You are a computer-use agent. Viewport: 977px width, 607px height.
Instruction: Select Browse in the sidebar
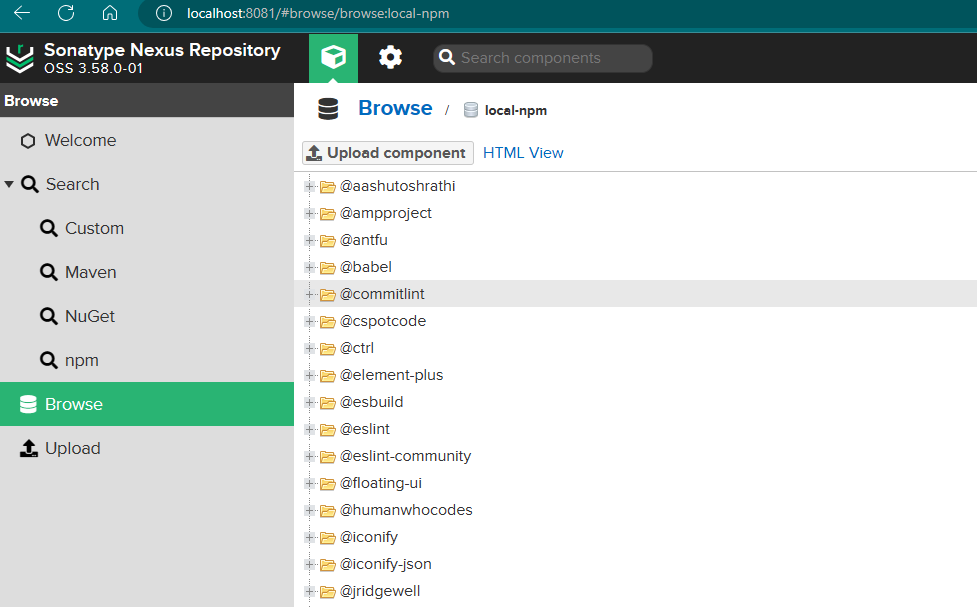pyautogui.click(x=147, y=404)
